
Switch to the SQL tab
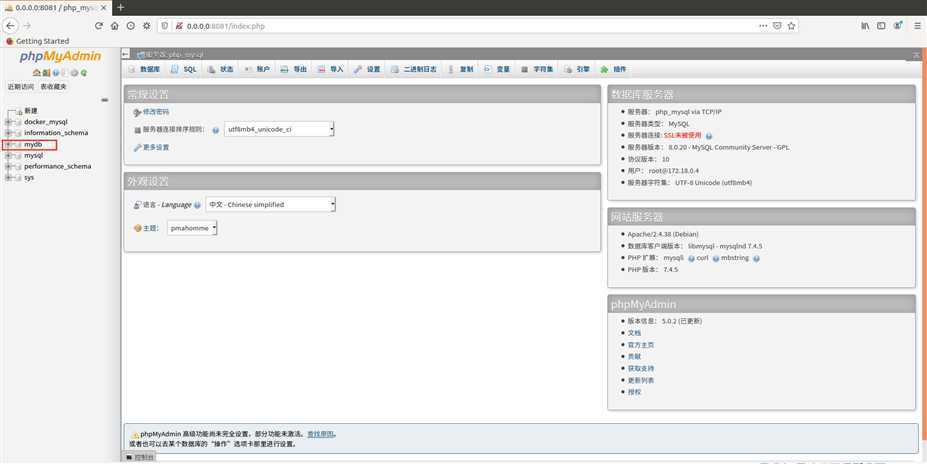183,69
